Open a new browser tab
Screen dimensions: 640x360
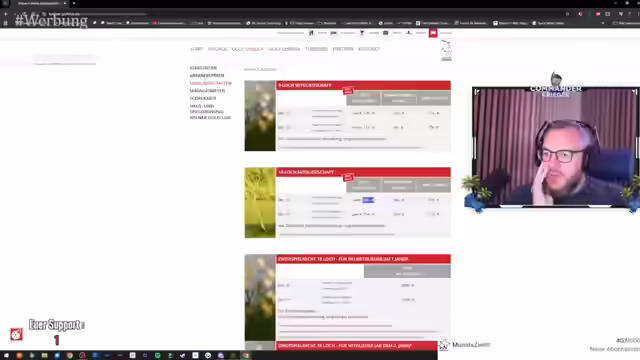(x=74, y=3)
